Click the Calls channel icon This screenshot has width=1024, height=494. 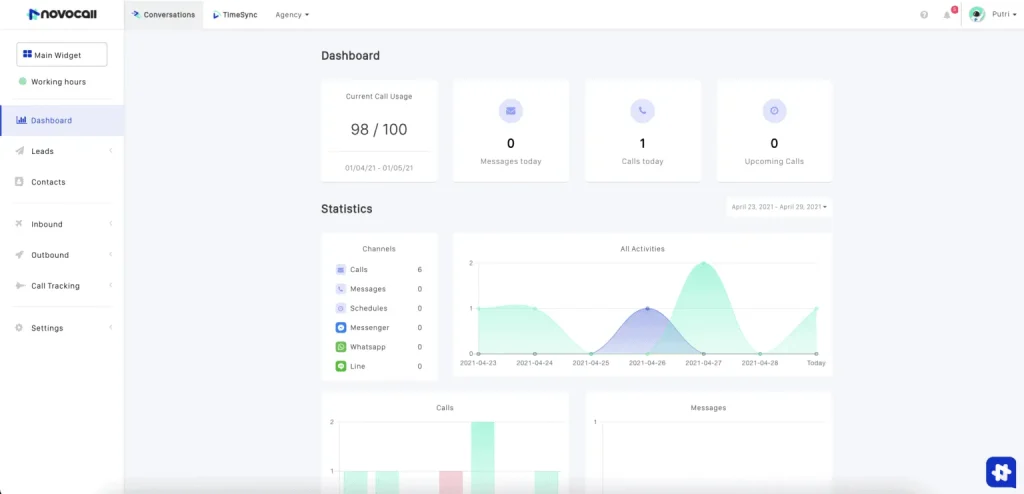click(x=341, y=269)
